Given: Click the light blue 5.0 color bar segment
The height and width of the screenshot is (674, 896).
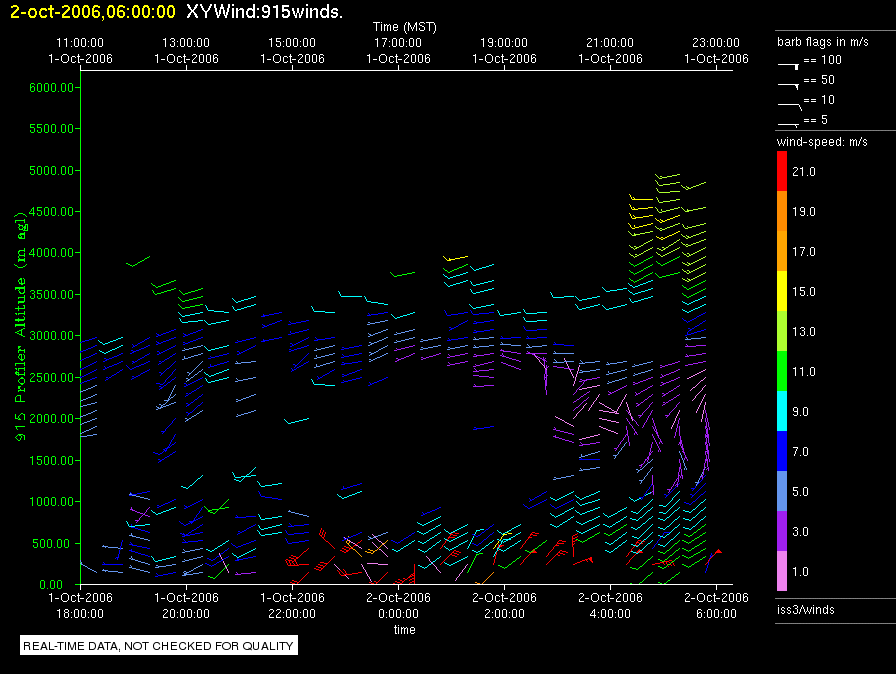Looking at the screenshot, I should pos(782,491).
